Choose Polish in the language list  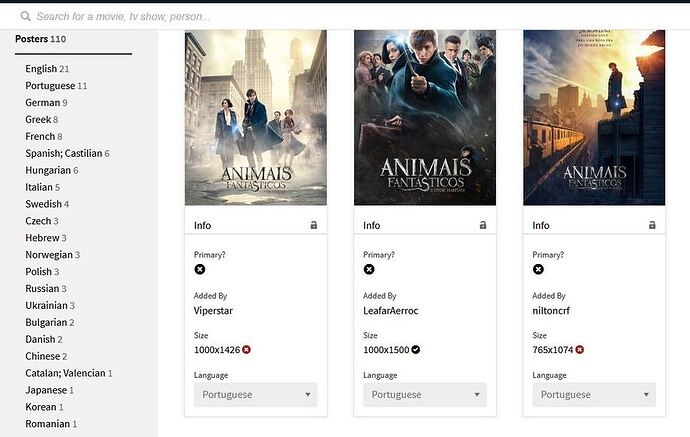point(42,272)
